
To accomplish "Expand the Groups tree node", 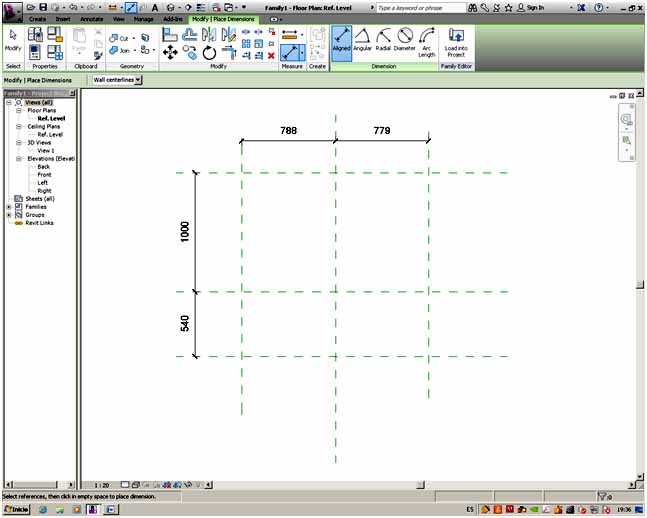I will point(9,215).
